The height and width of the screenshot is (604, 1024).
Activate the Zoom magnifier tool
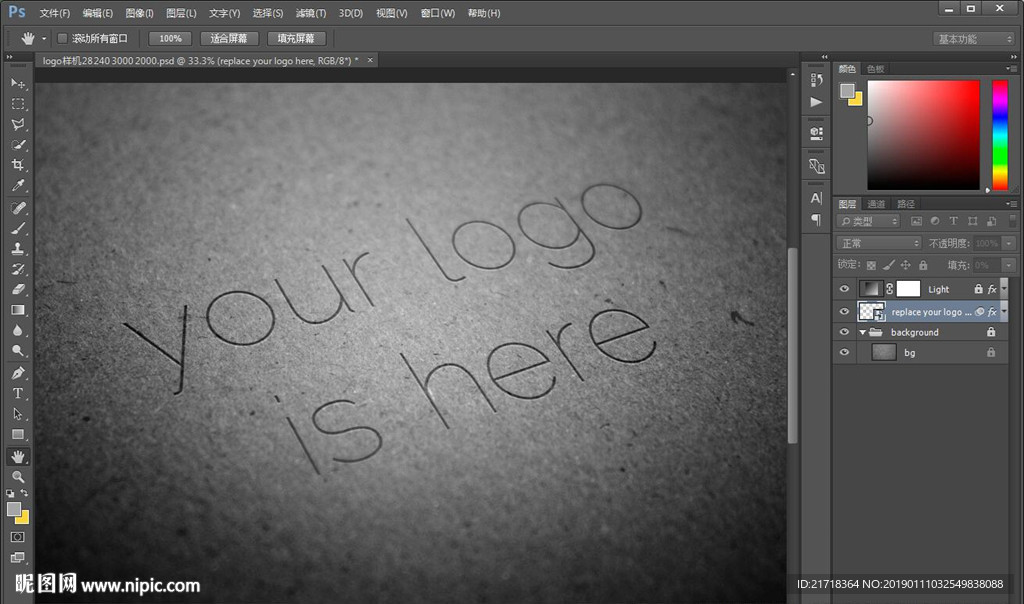(18, 477)
